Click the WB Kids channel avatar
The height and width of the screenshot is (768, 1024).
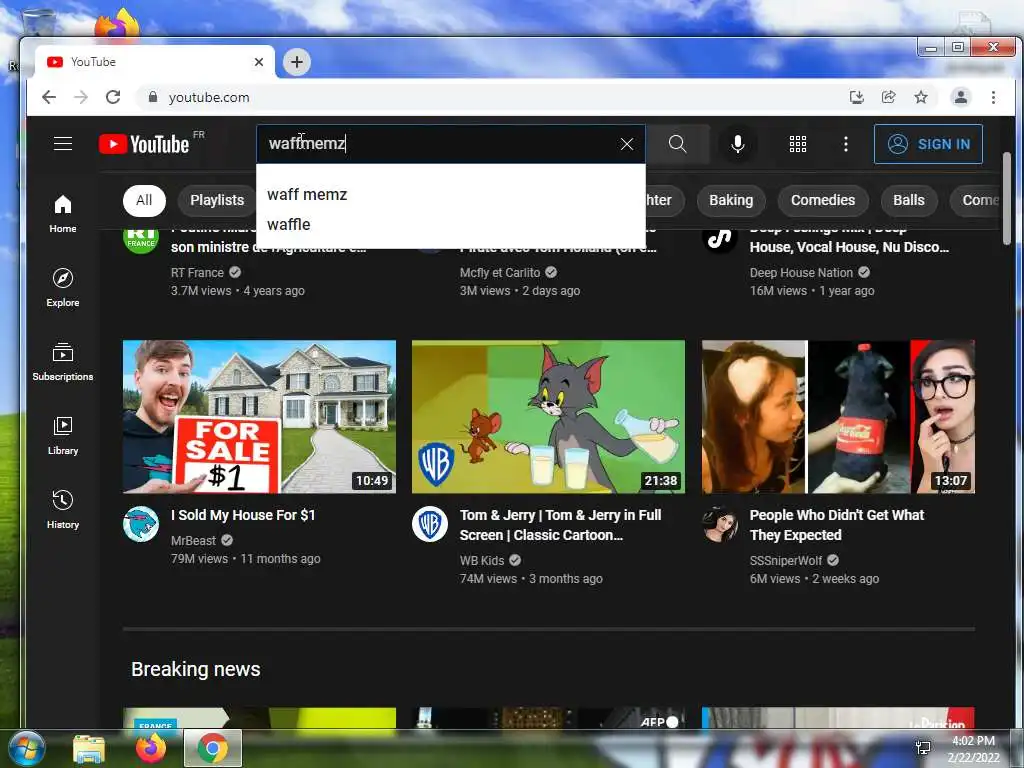(430, 524)
